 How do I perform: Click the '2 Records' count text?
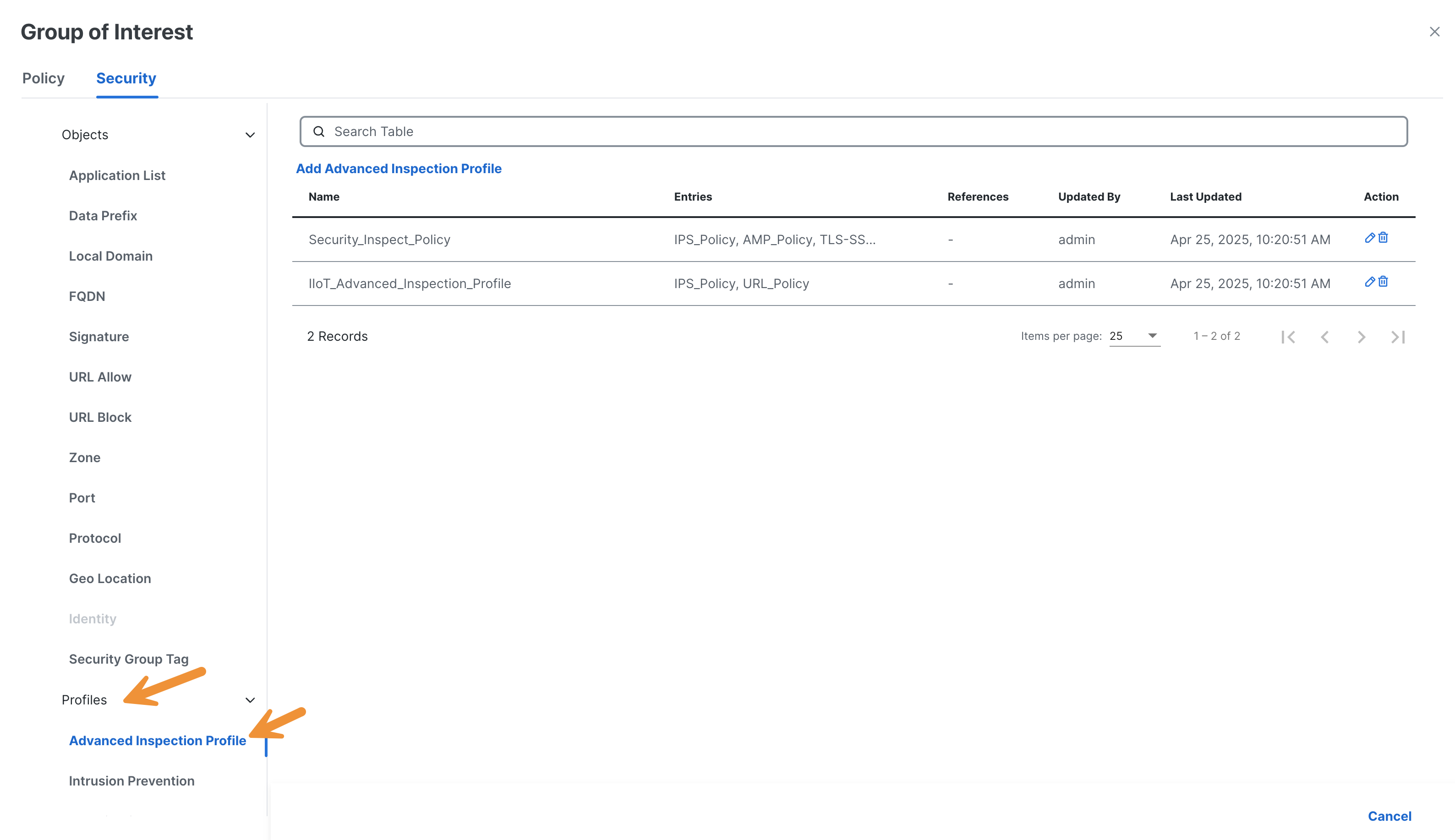click(337, 336)
